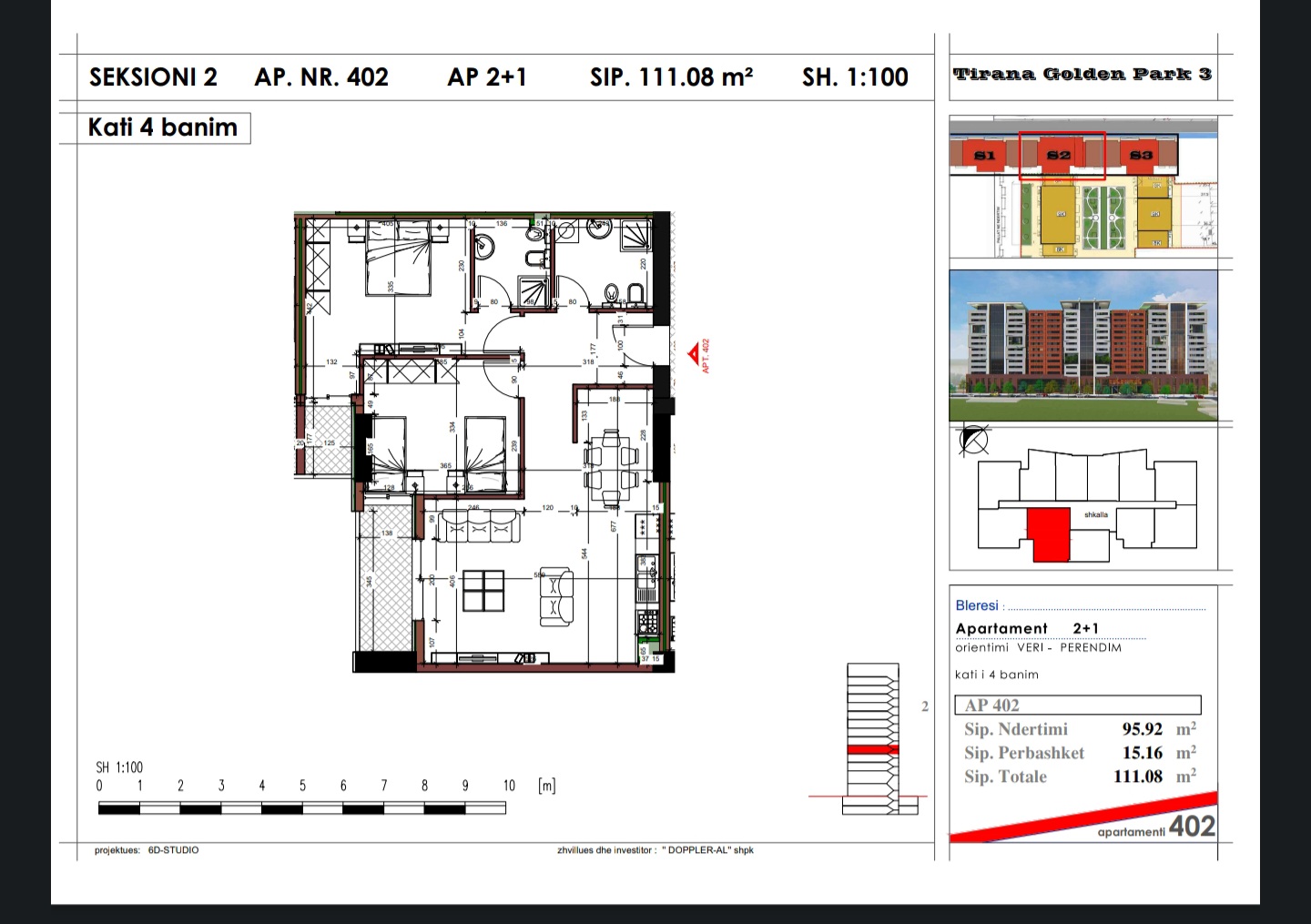Click the kitchen stove burners symbol

pyautogui.click(x=647, y=623)
